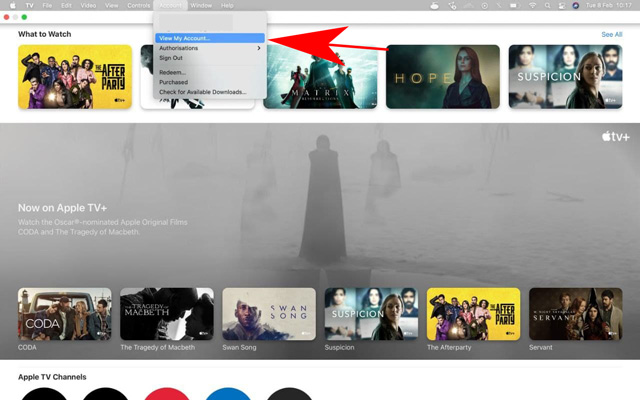Click the Apple TV+ logo on banner
This screenshot has width=640, height=400.
point(615,137)
